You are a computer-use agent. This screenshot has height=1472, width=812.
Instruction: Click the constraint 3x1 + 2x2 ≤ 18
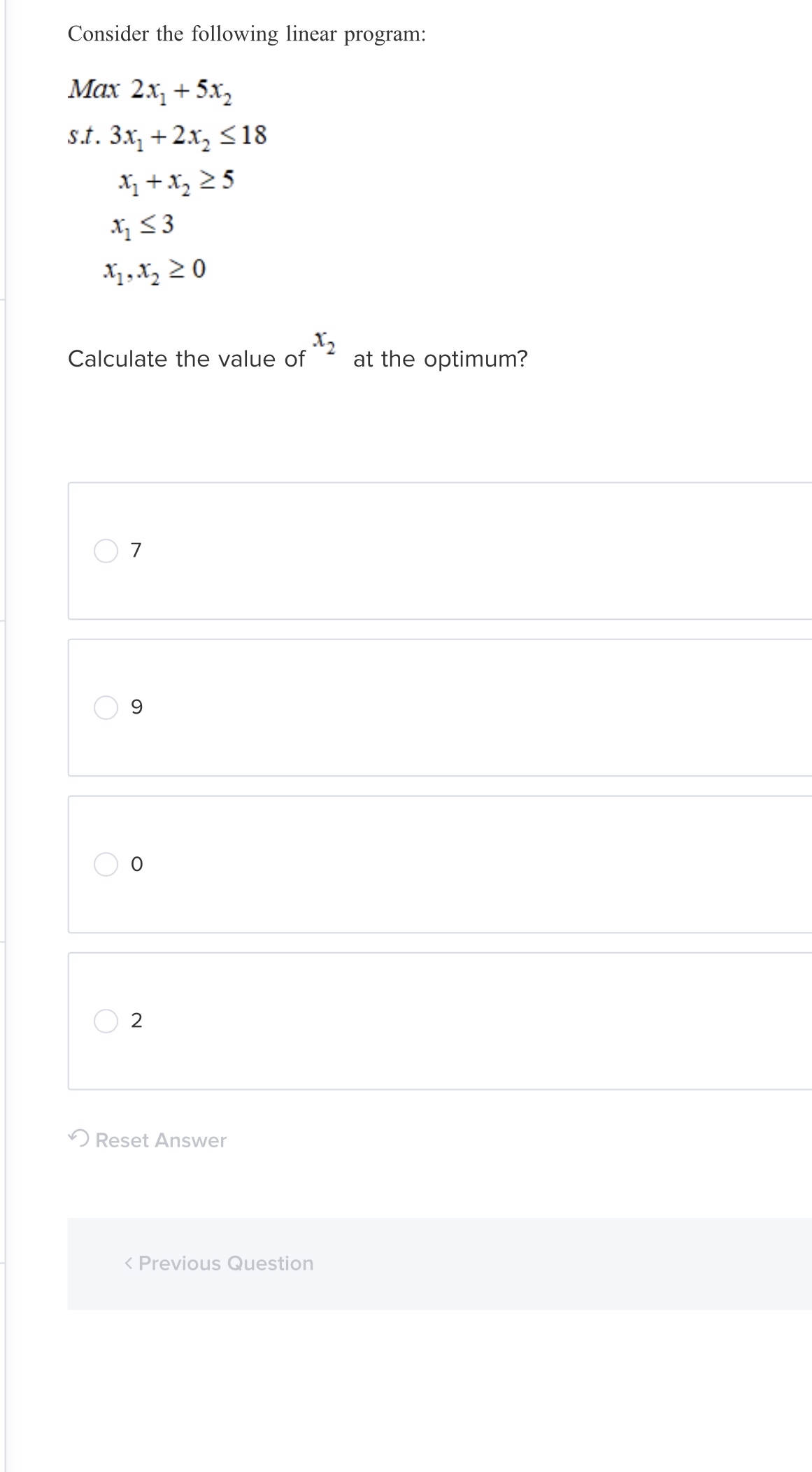(x=168, y=136)
